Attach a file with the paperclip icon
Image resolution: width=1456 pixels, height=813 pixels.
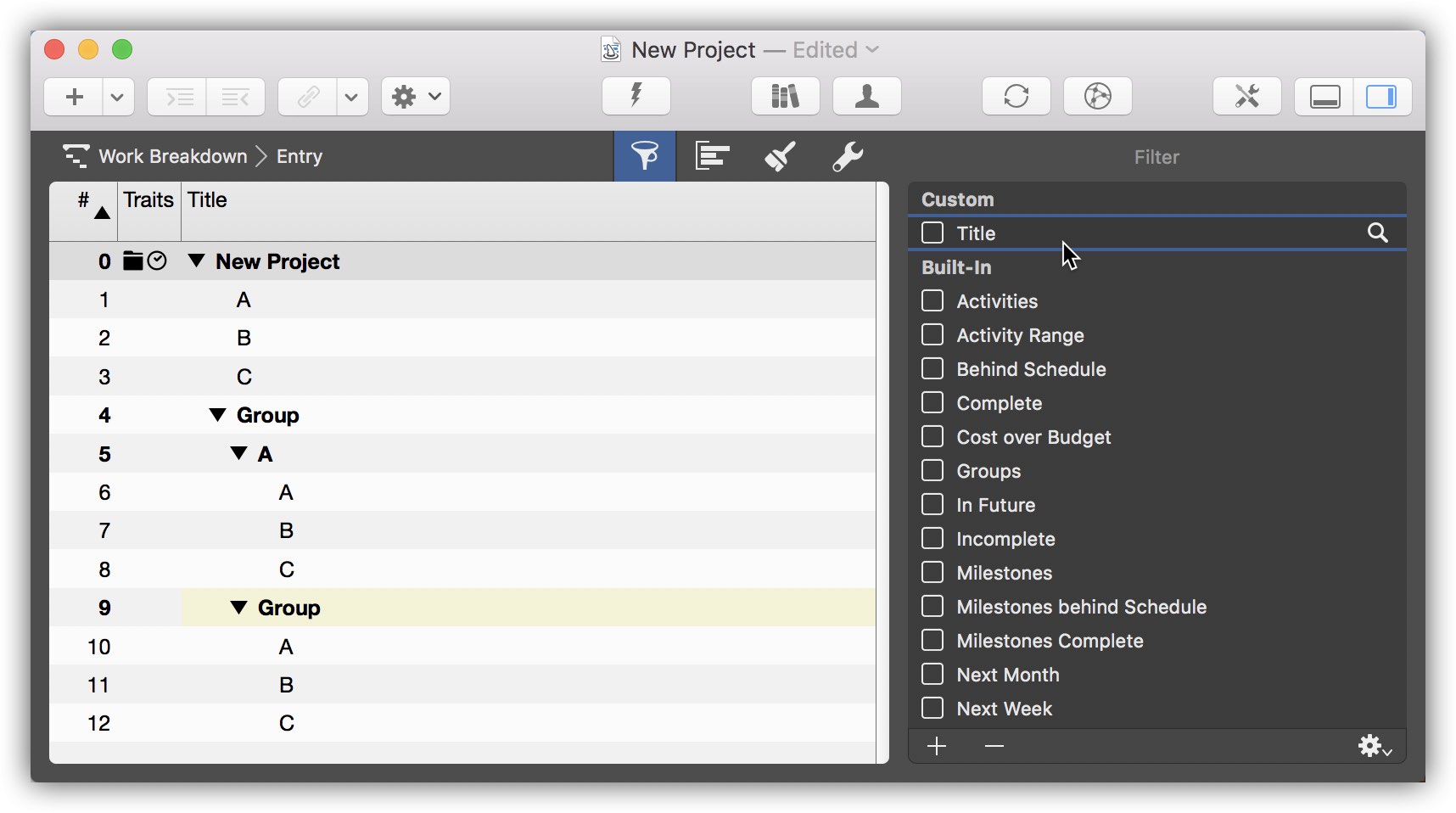[307, 96]
